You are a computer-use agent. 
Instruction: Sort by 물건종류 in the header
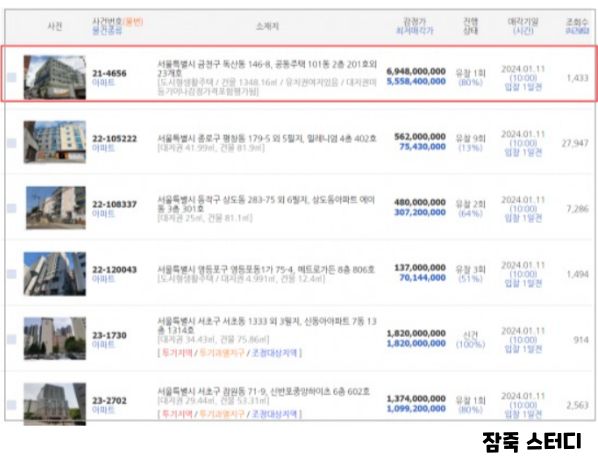point(107,31)
